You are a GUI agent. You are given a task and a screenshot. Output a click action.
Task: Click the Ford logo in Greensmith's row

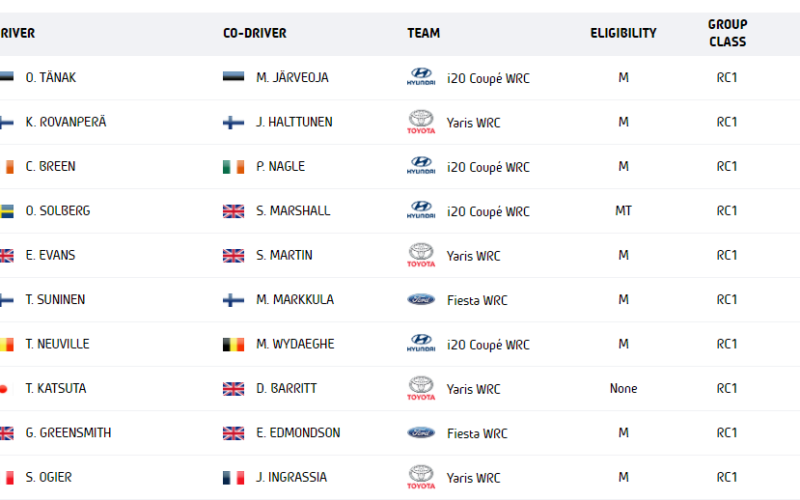tap(421, 433)
